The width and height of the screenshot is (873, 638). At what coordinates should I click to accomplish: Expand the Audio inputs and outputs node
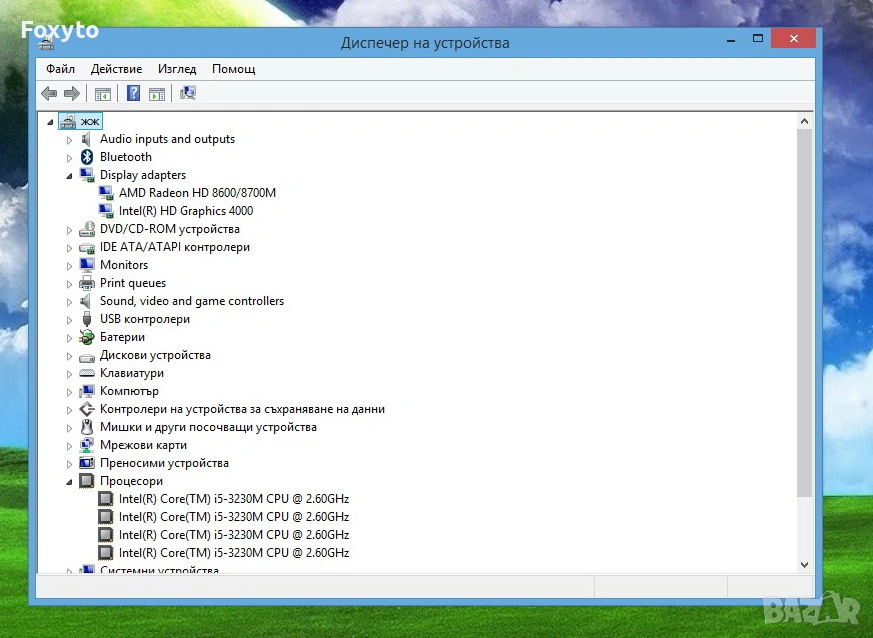tap(70, 140)
